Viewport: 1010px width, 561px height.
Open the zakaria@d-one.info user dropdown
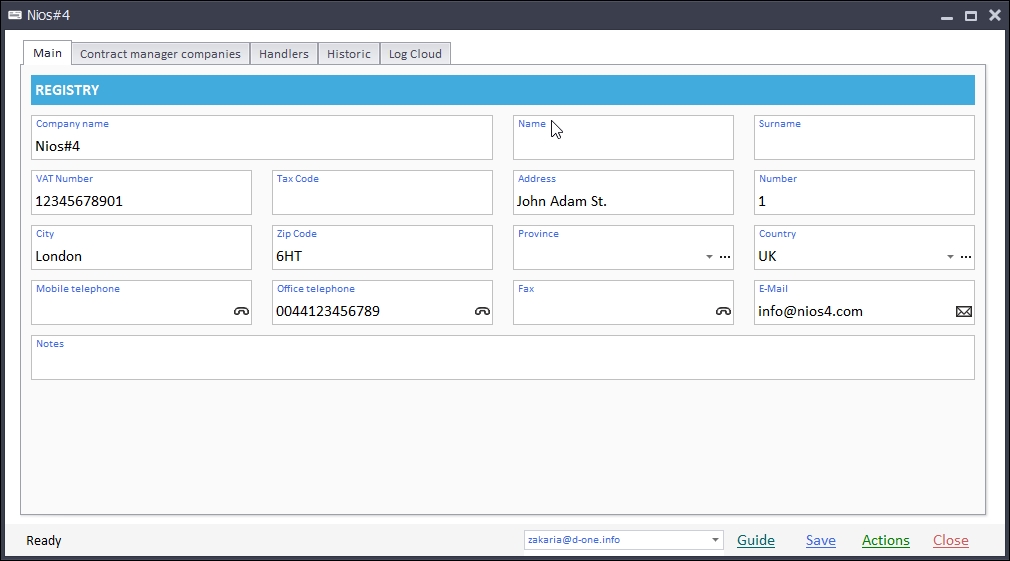[x=716, y=540]
